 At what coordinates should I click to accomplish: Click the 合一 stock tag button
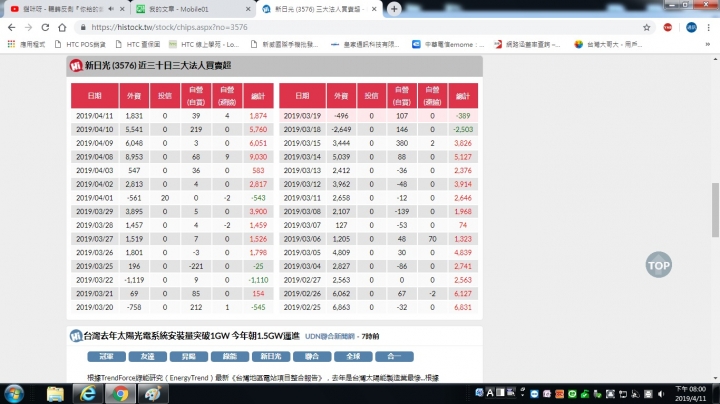point(394,356)
